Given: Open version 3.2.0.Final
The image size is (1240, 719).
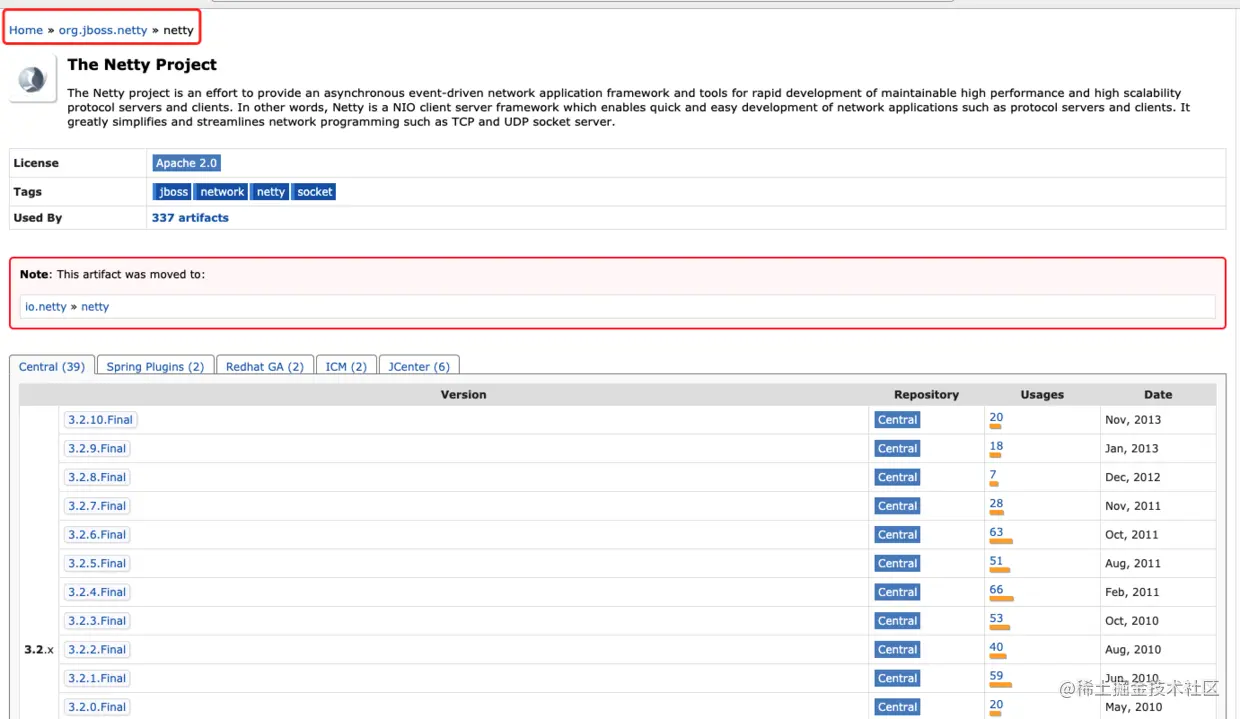Looking at the screenshot, I should point(97,707).
